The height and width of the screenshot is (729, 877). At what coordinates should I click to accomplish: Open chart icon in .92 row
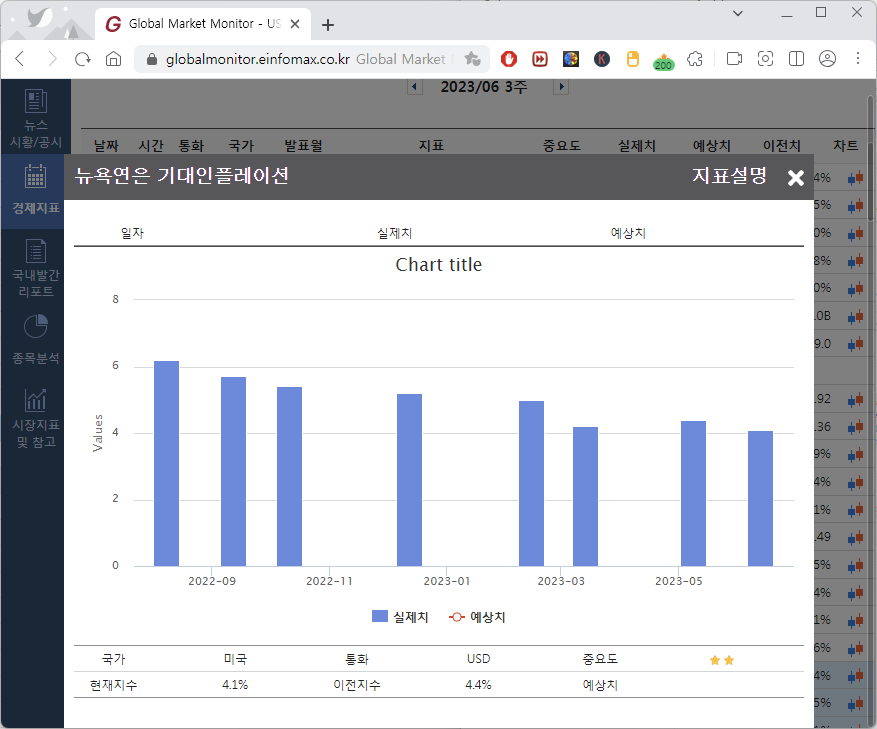point(855,399)
